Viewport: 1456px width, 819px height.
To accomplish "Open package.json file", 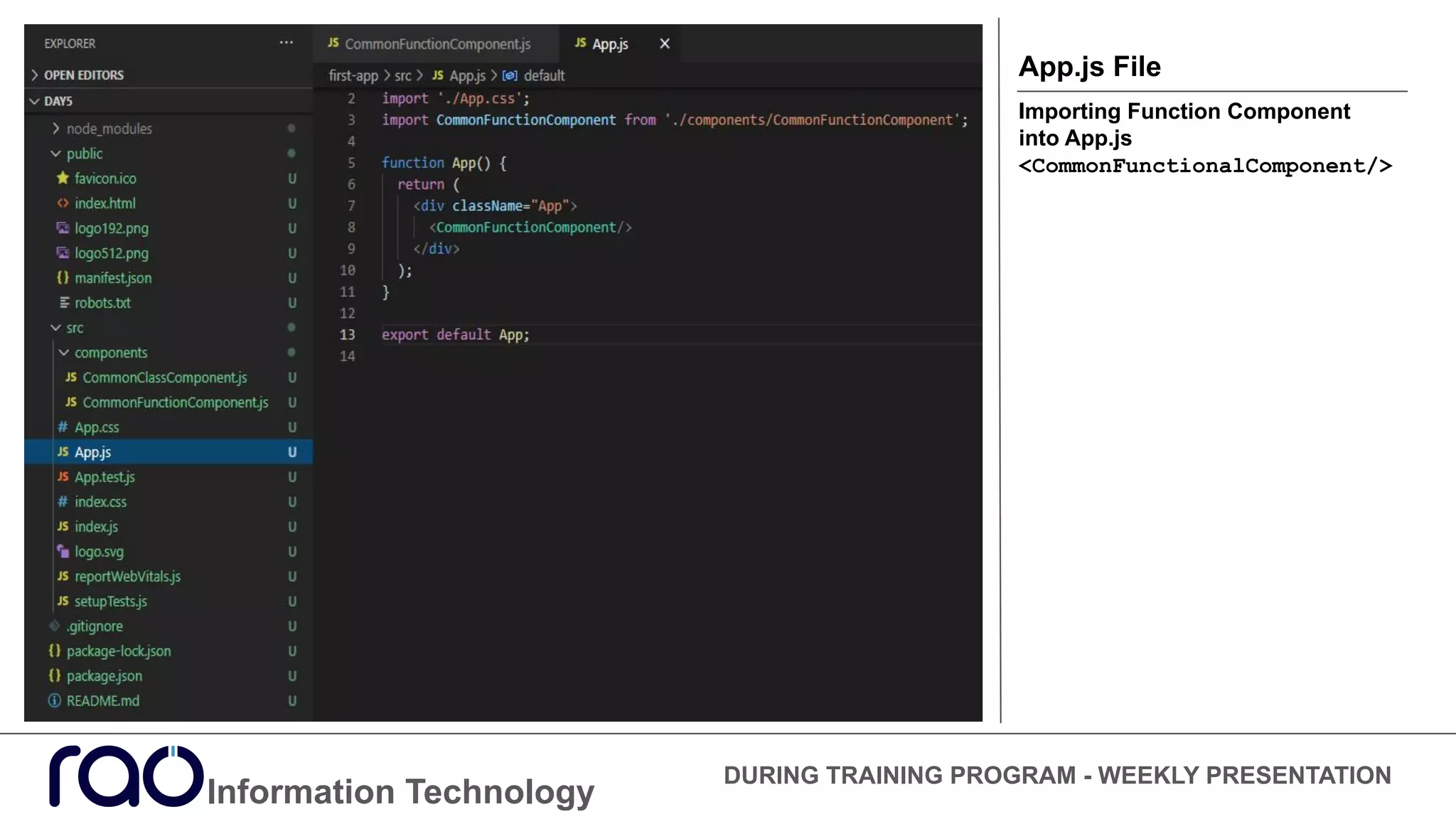I will click(104, 675).
